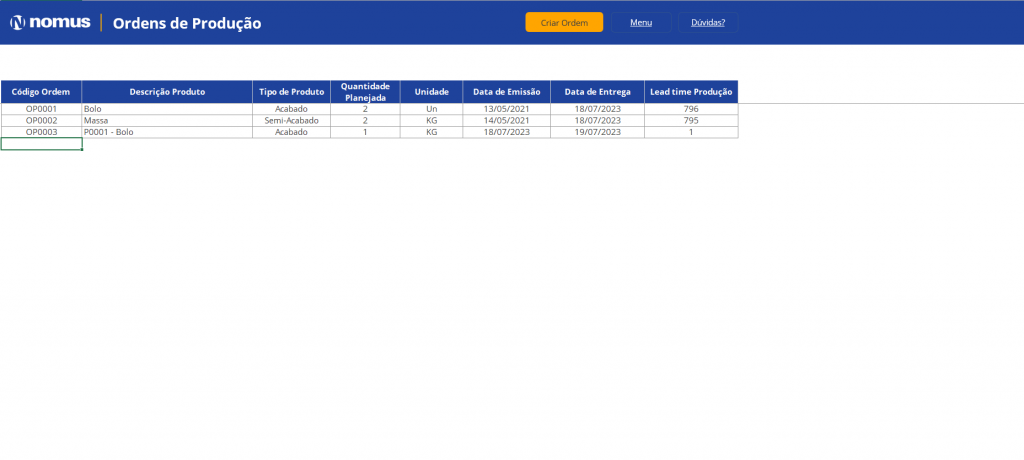Click the Massa product description cell
1024x460 pixels.
tap(167, 120)
